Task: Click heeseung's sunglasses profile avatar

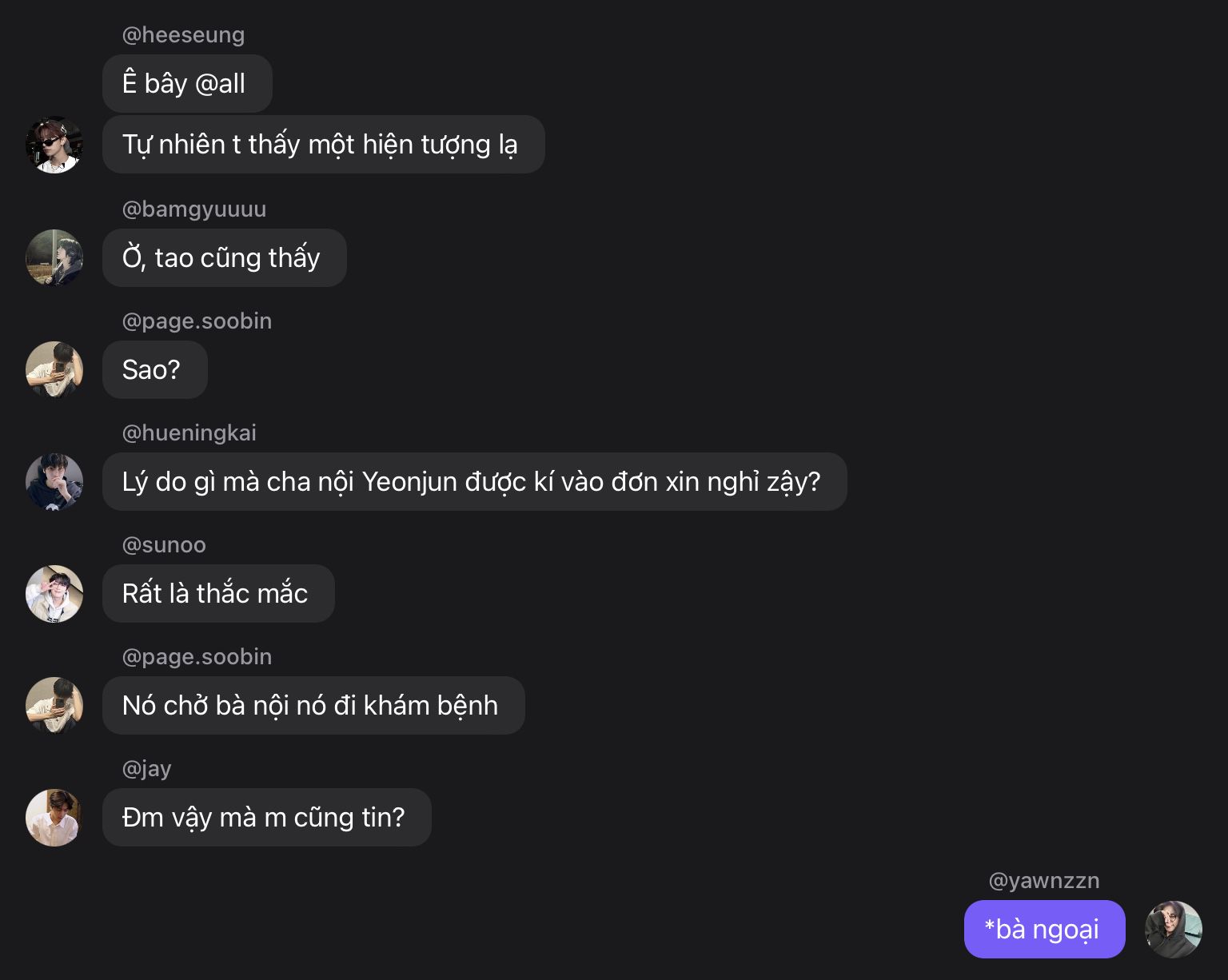Action: tap(54, 145)
